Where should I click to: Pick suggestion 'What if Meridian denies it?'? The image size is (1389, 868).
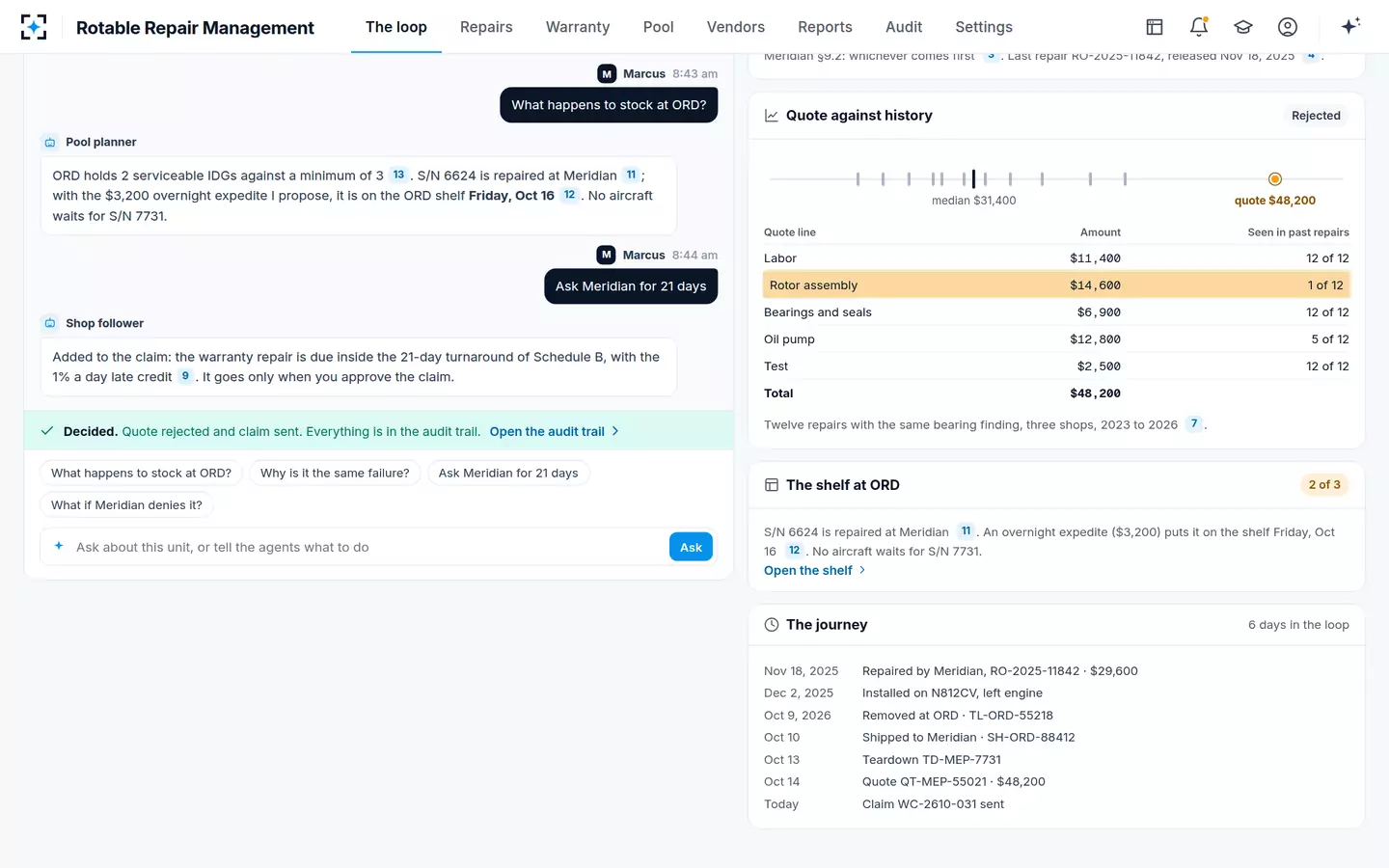coord(126,504)
